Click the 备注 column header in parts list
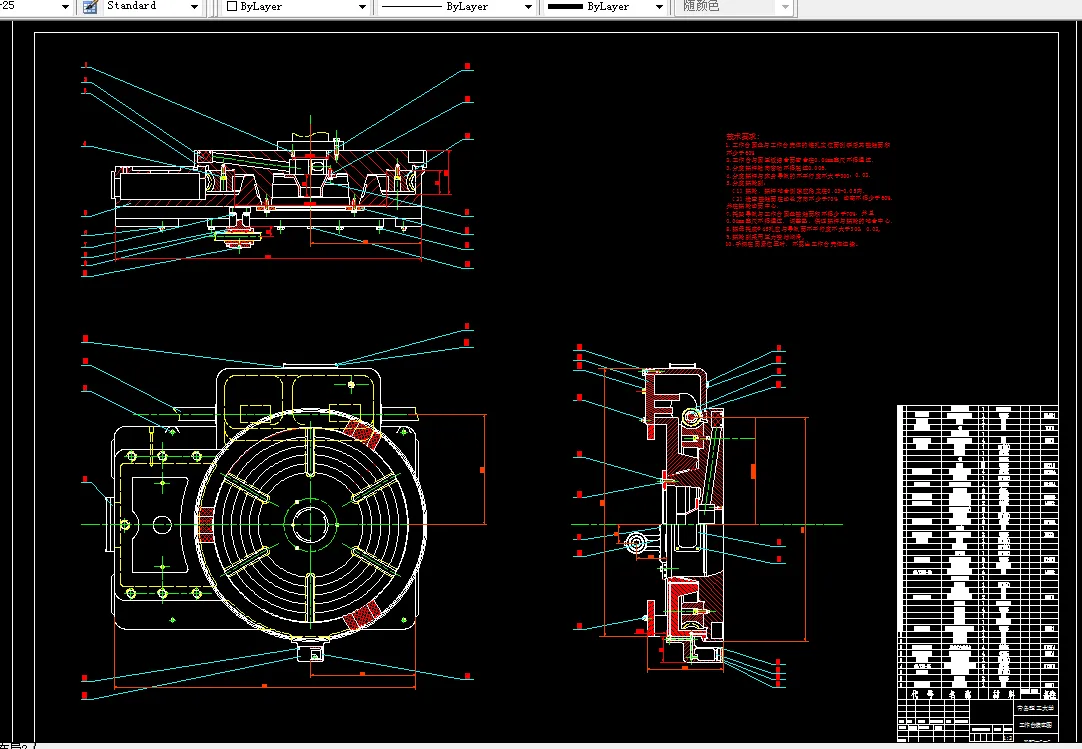The width and height of the screenshot is (1082, 749). point(1050,694)
